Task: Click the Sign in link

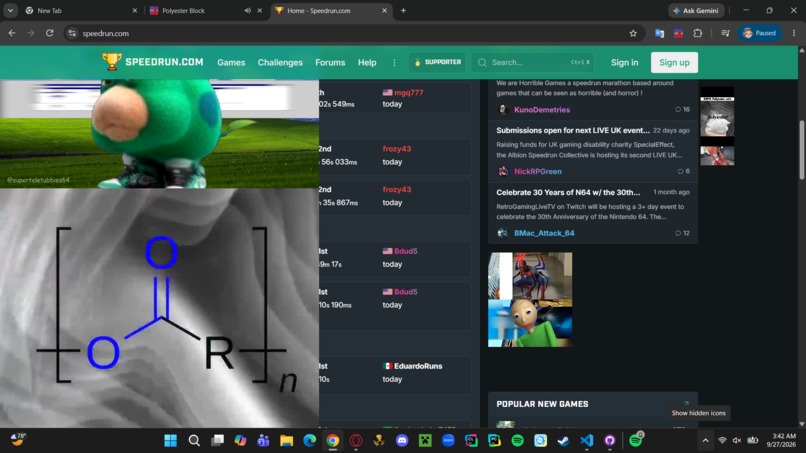Action: (x=625, y=62)
